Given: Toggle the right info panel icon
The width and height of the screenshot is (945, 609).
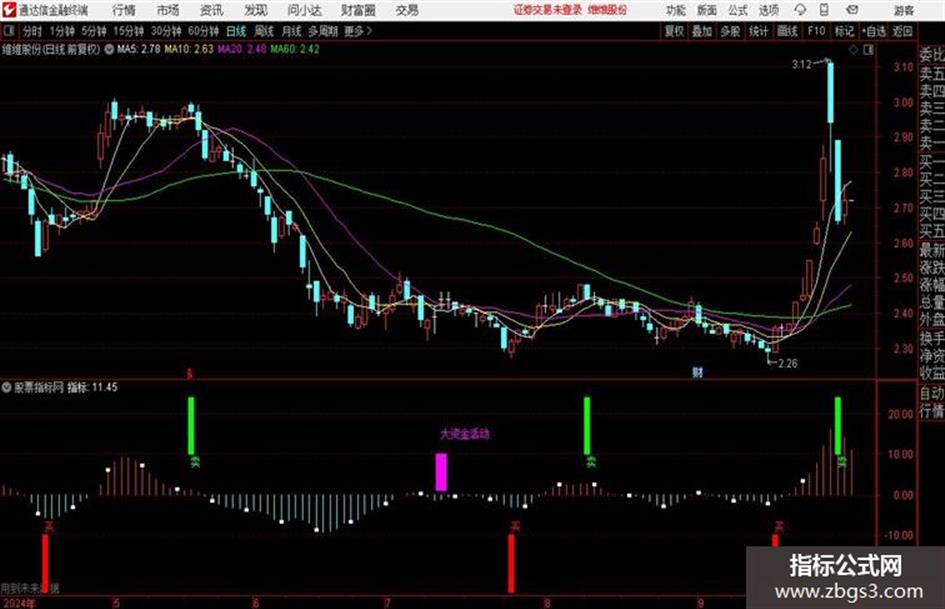Looking at the screenshot, I should pos(868,50).
